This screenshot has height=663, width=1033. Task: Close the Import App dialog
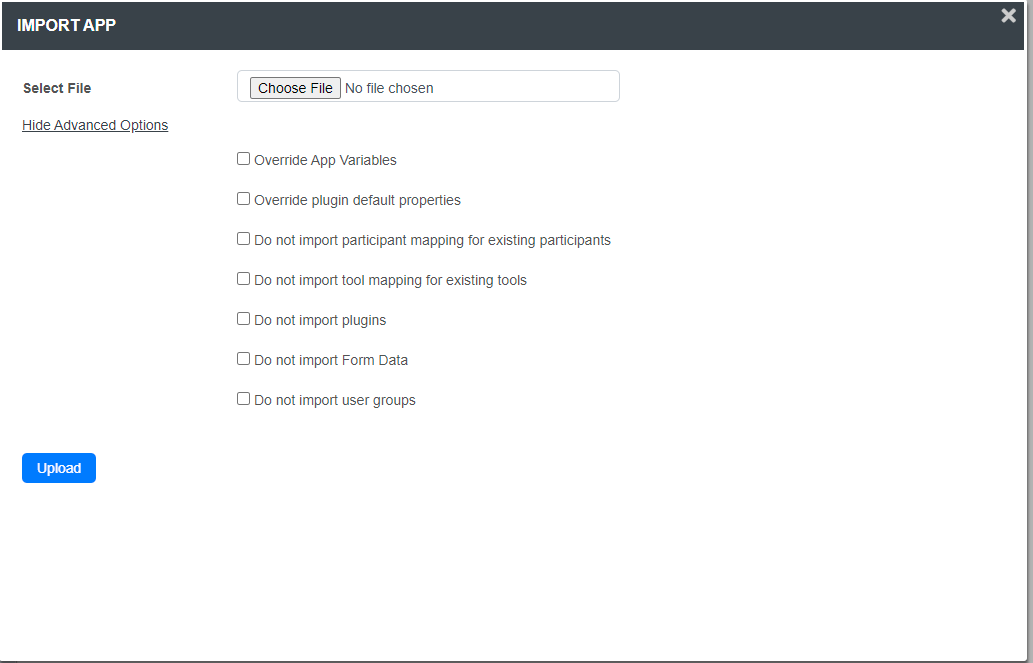(1008, 16)
